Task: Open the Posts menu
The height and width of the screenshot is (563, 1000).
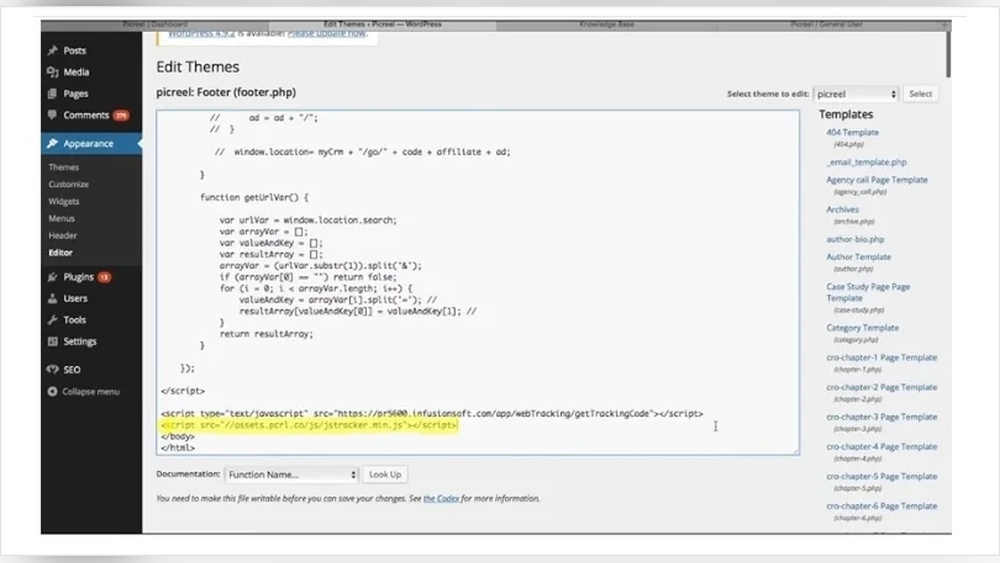Action: coord(75,50)
